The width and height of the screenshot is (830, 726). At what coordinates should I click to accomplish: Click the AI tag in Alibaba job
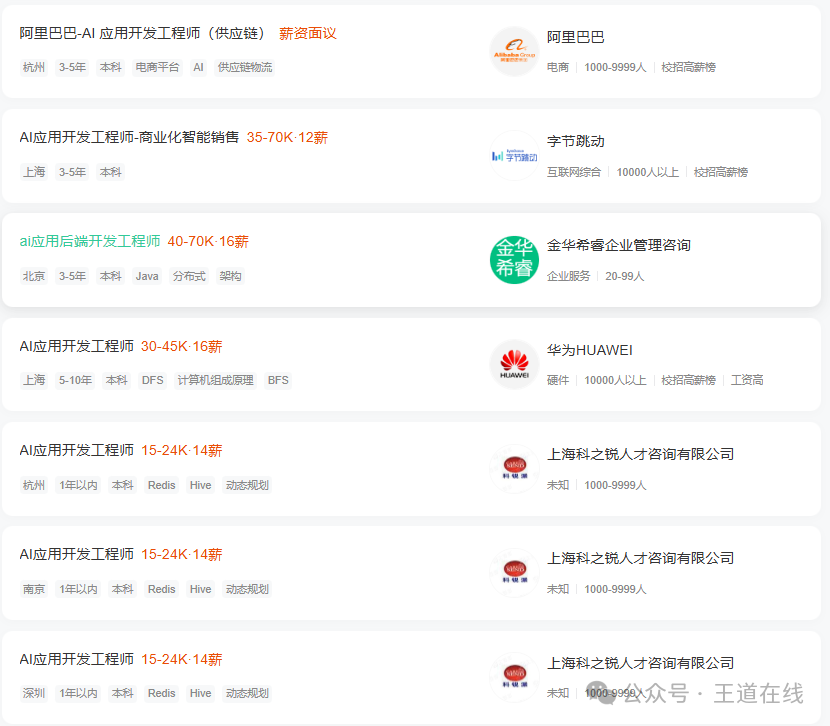[199, 67]
